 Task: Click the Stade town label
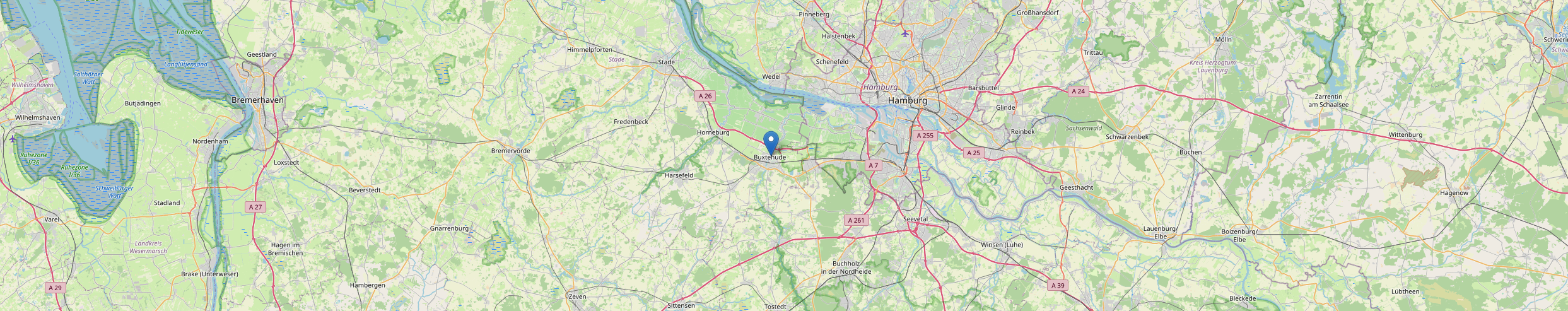[666, 62]
